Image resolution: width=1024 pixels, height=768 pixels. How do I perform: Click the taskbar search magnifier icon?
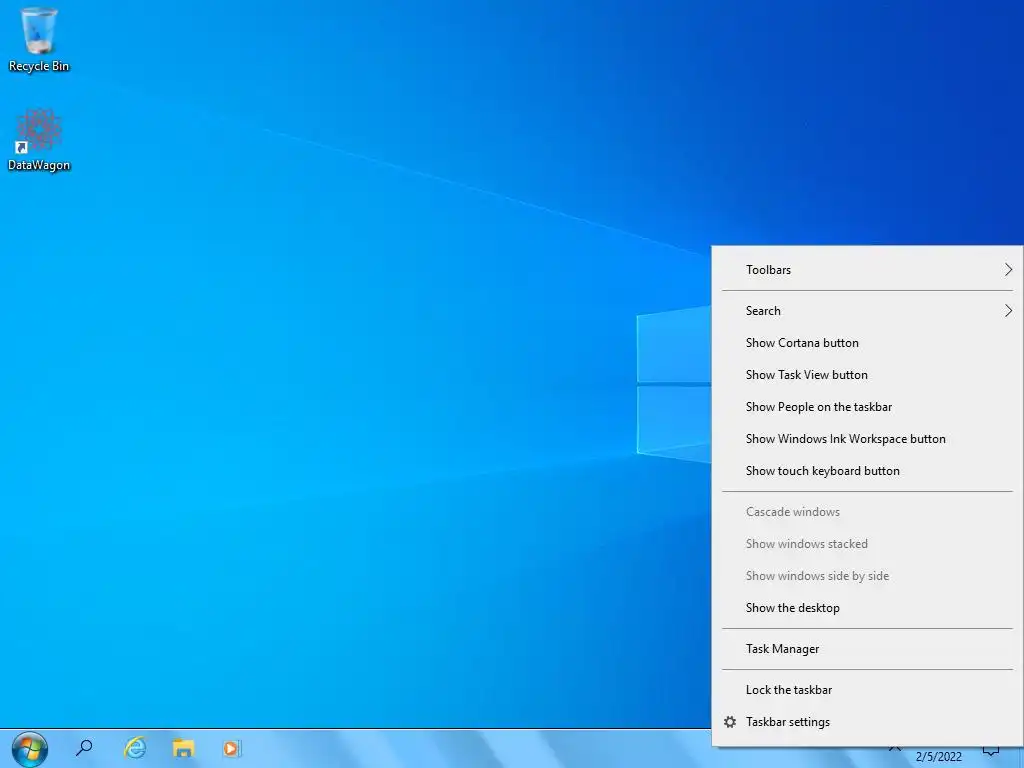pyautogui.click(x=84, y=748)
